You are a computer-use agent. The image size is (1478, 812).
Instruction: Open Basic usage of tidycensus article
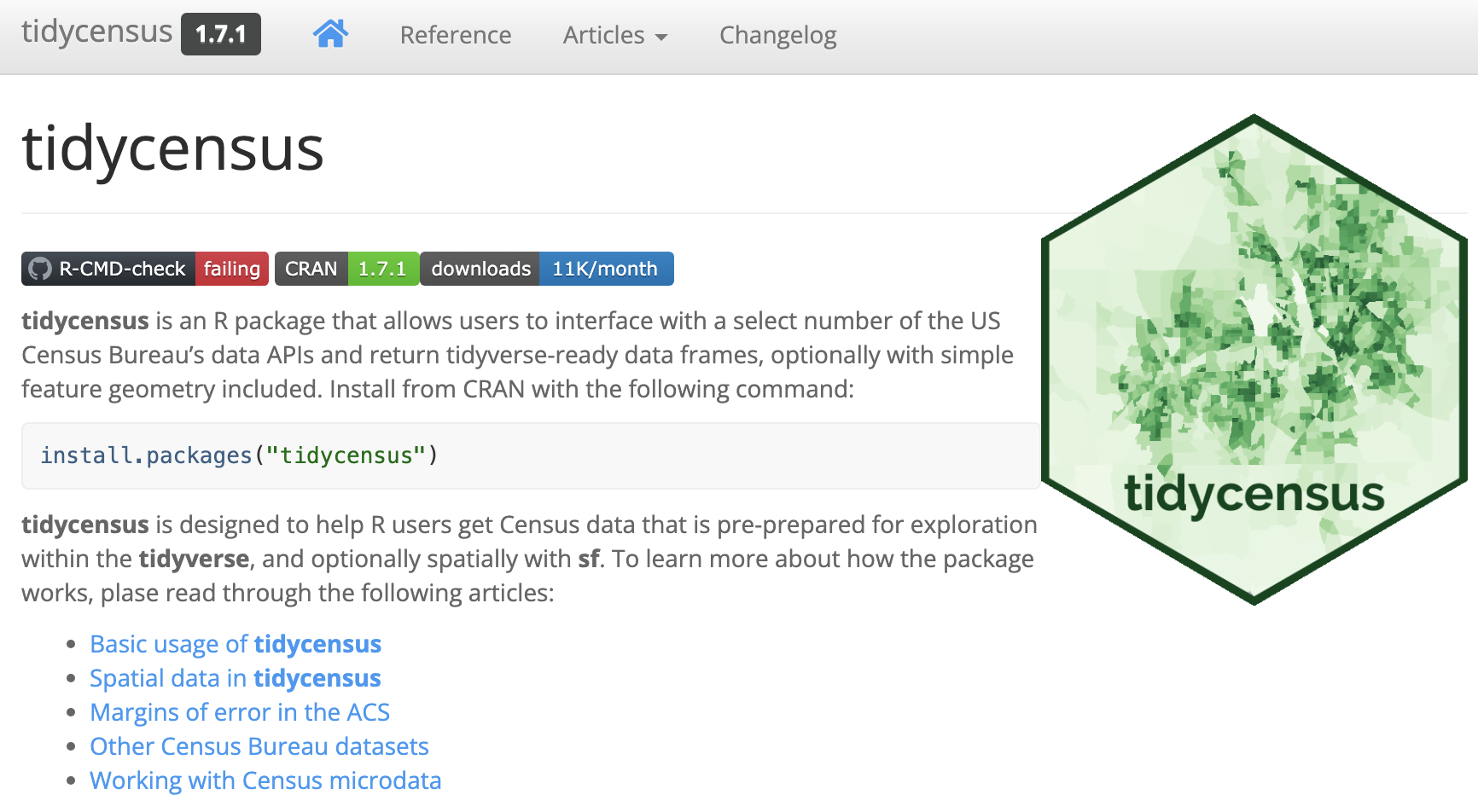(236, 644)
